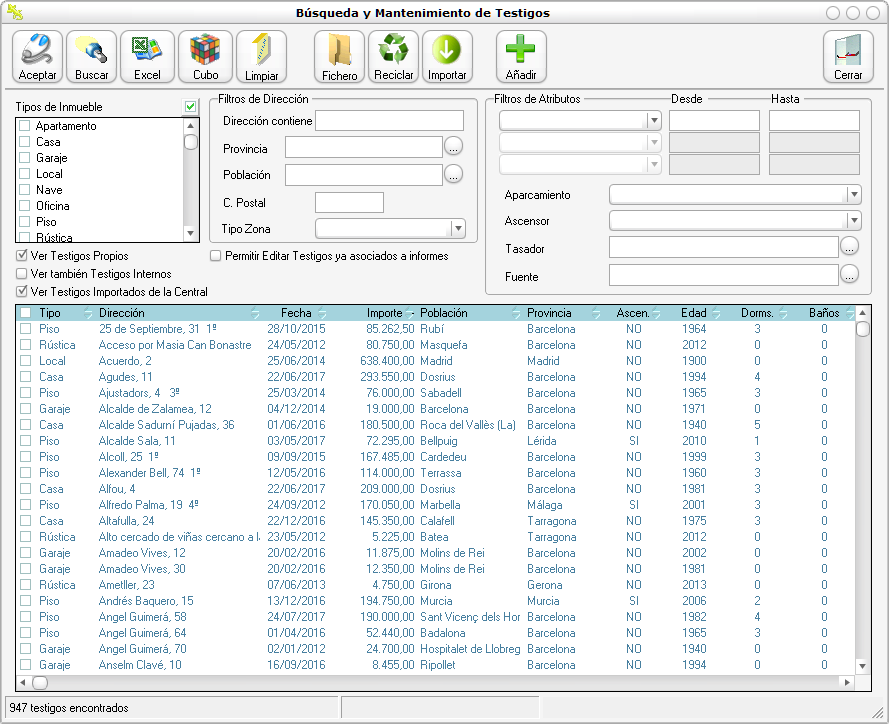Expand the Ascensor dropdown list
Screen dimensions: 889x724
pyautogui.click(x=853, y=221)
